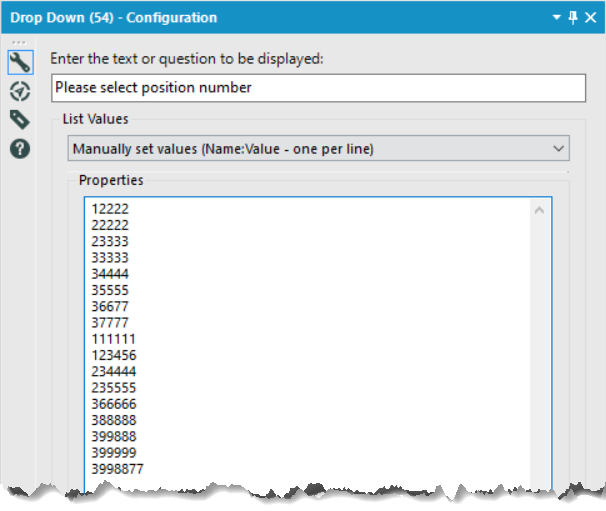The image size is (606, 511).
Task: Click the scroll up arrow in Properties
Action: click(x=540, y=210)
